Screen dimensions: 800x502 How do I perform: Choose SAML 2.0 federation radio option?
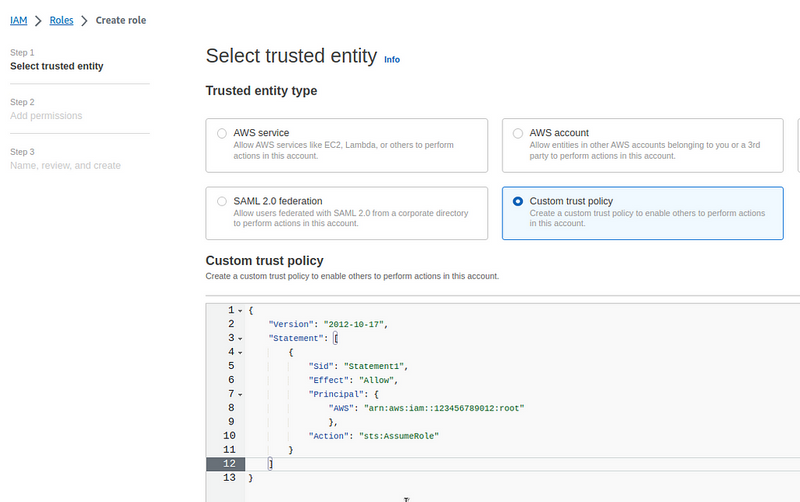222,202
